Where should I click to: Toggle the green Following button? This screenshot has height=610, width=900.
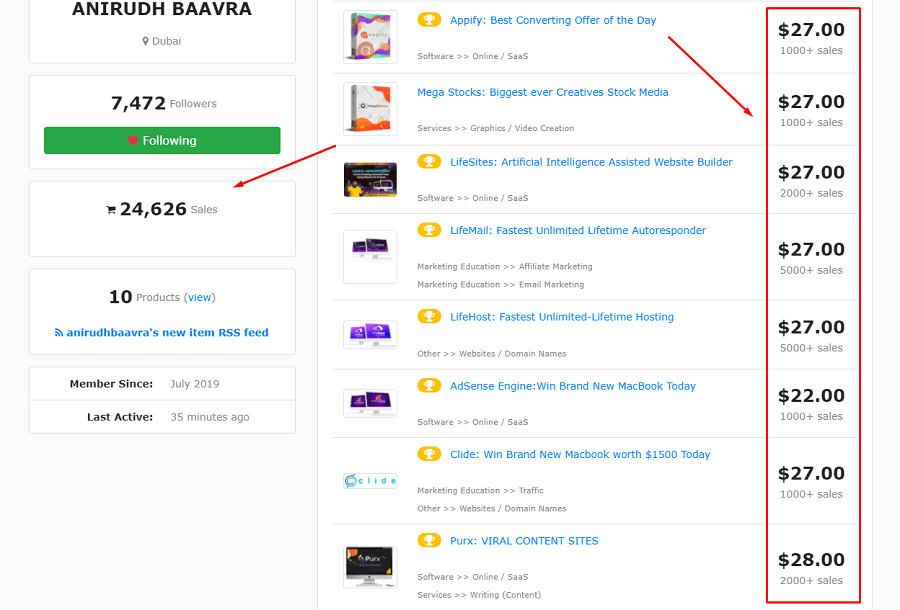point(162,141)
